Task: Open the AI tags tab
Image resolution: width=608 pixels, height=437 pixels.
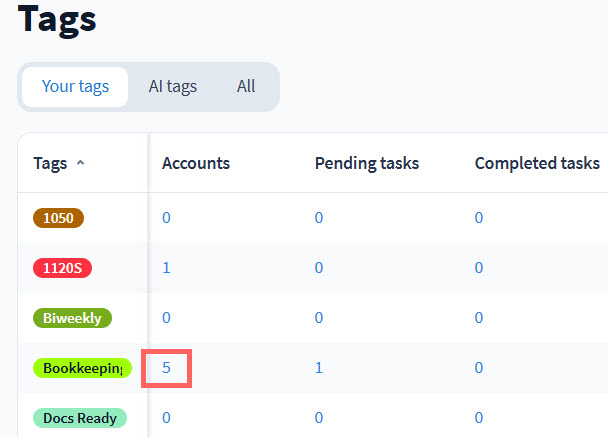Action: point(172,87)
